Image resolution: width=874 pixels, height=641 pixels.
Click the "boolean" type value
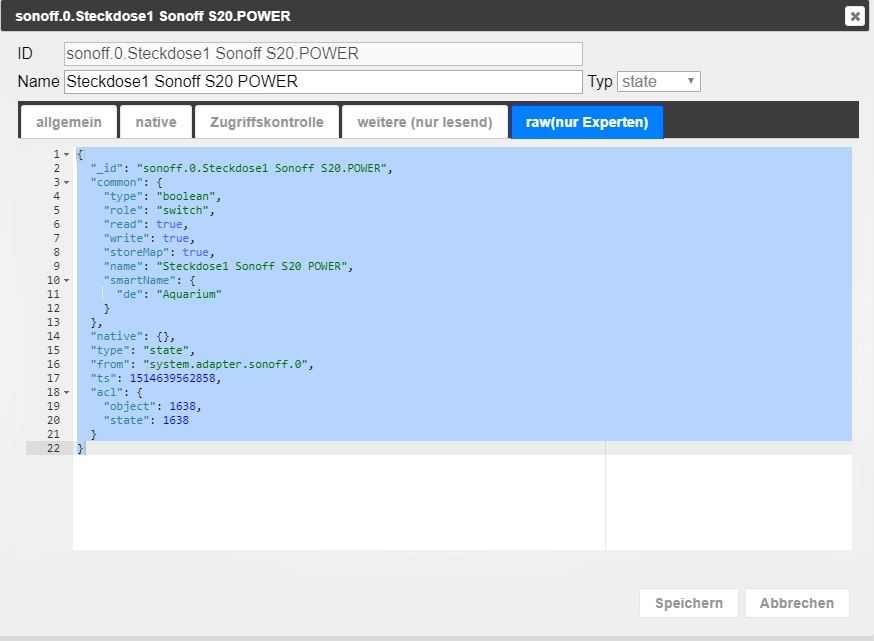[x=186, y=196]
